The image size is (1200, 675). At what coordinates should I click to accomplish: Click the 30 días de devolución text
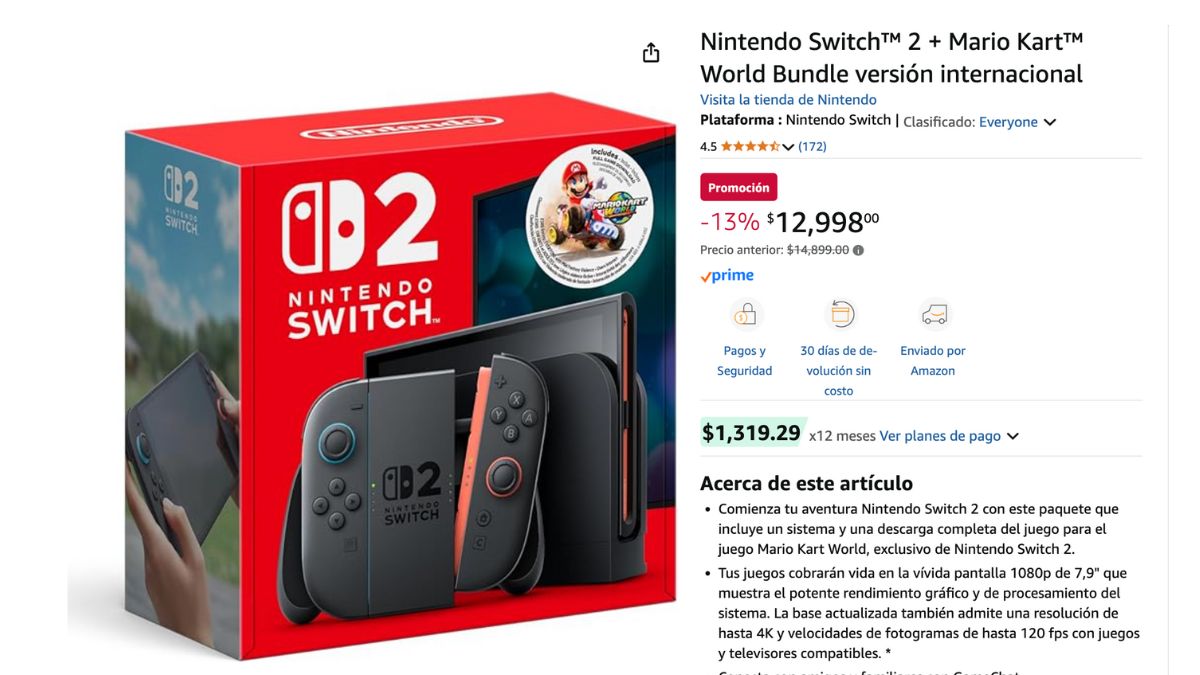click(839, 371)
